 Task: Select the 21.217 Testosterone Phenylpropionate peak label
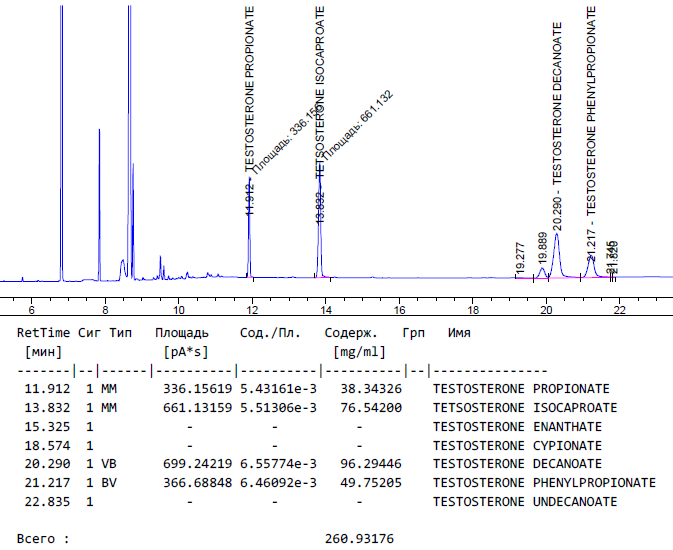[x=590, y=125]
